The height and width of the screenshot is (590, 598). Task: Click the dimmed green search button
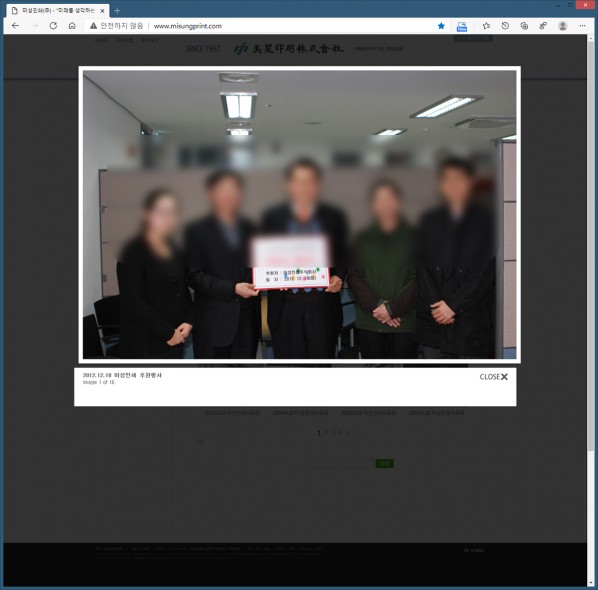tap(384, 463)
